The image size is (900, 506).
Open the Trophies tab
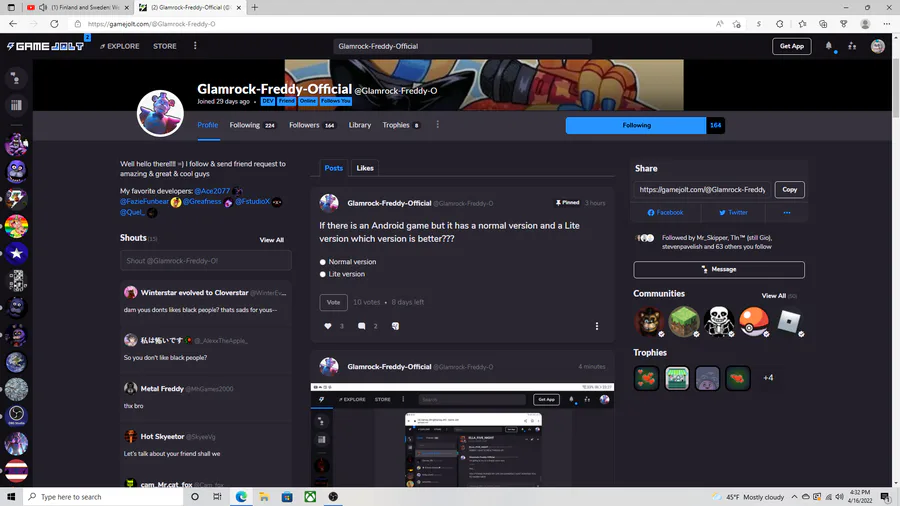pos(401,125)
